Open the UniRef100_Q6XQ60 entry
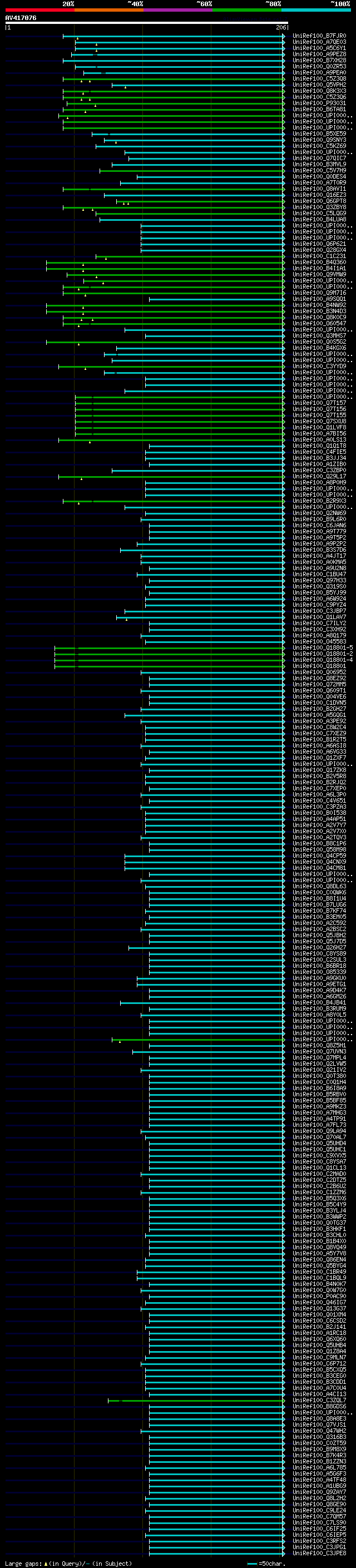This screenshot has height=1568, width=356. [319, 1338]
